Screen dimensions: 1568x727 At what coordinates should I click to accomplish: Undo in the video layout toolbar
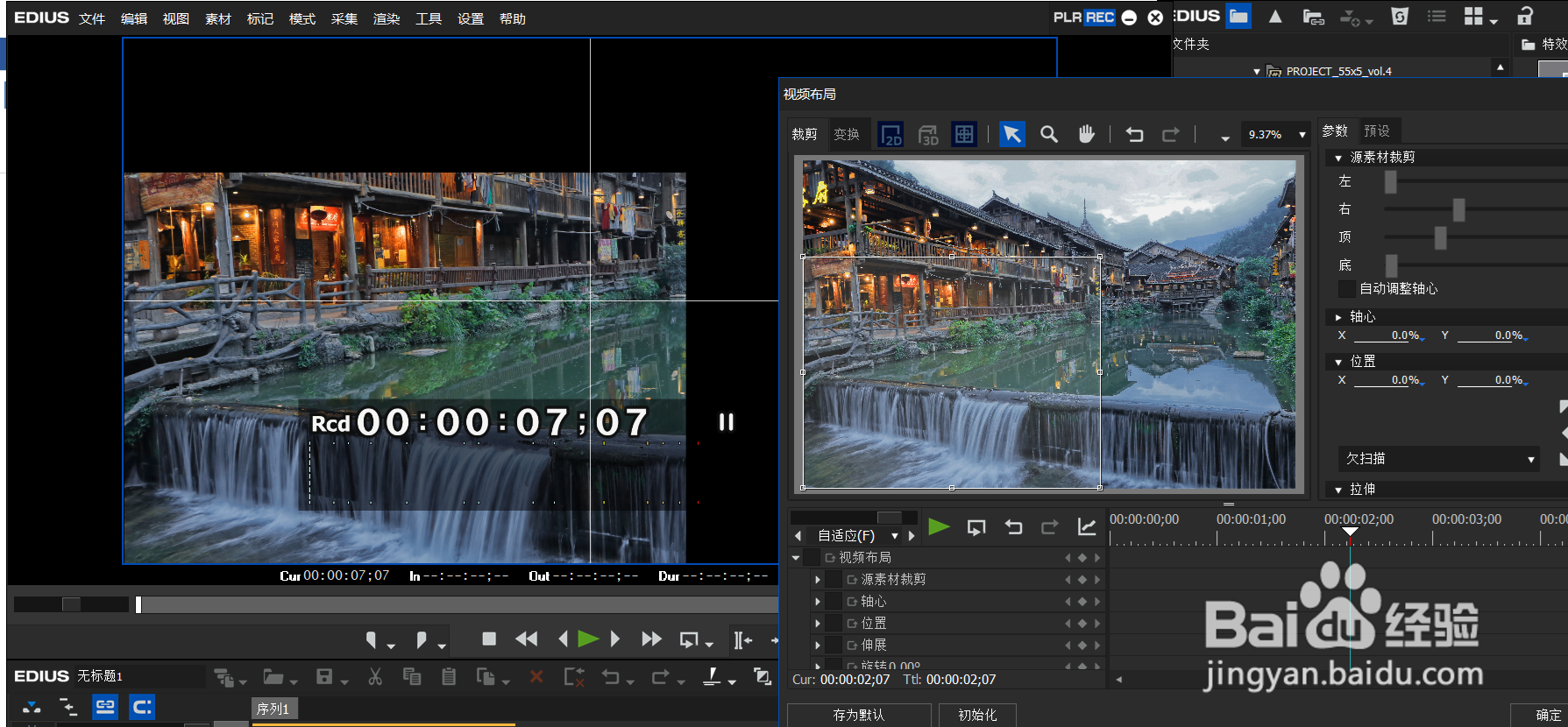pos(1135,135)
